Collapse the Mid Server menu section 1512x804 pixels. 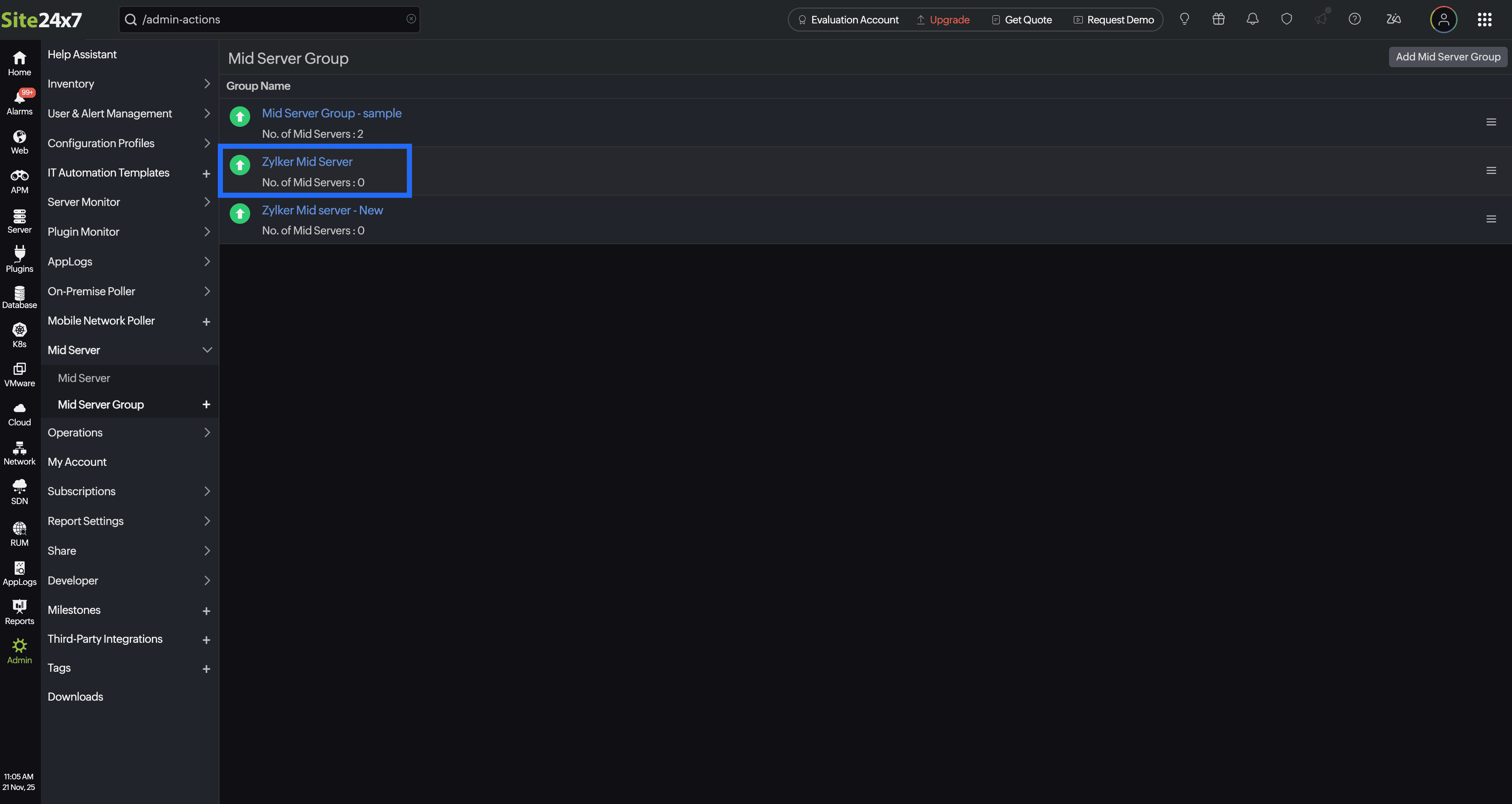207,350
